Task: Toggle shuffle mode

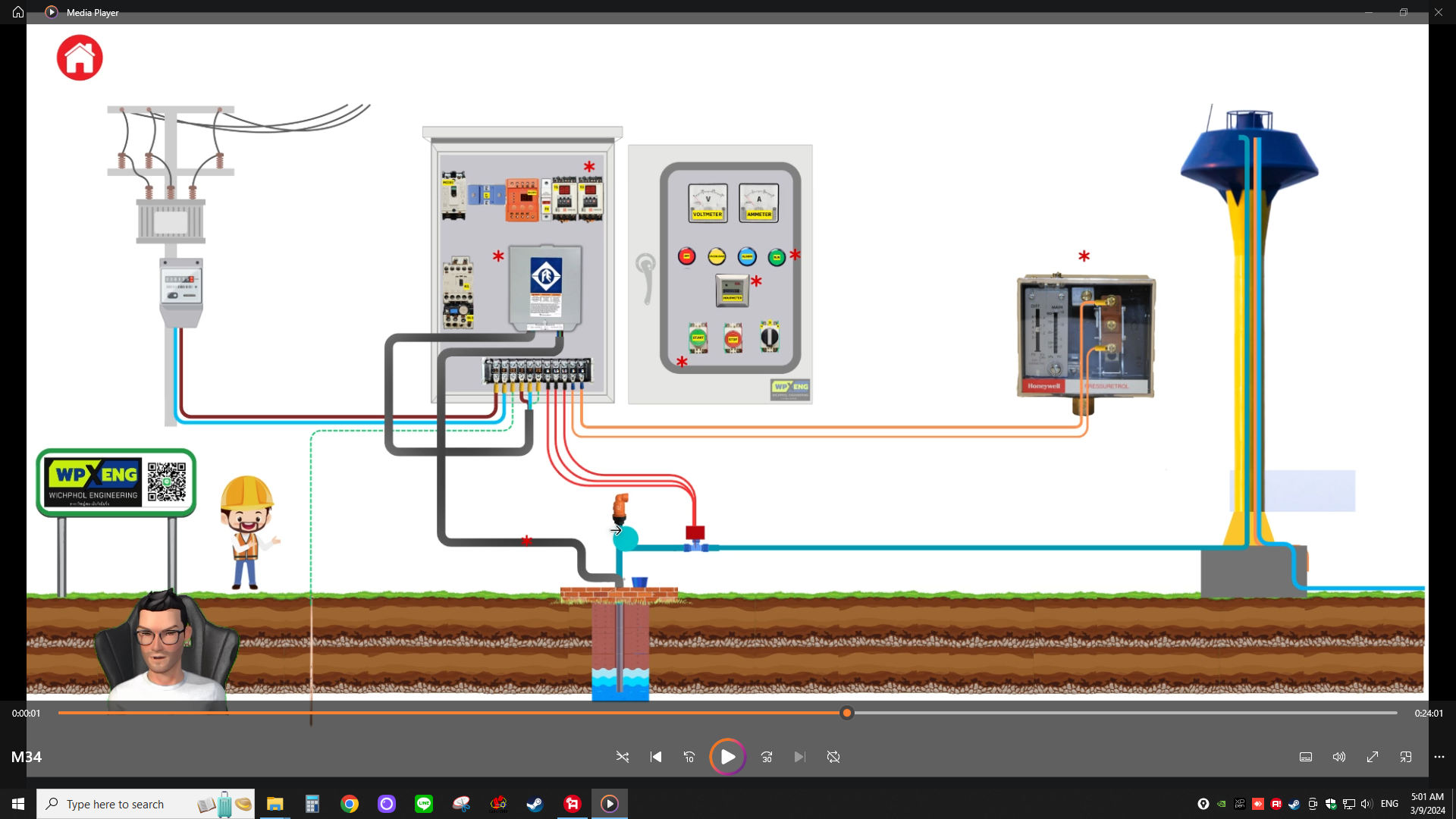Action: pyautogui.click(x=623, y=757)
